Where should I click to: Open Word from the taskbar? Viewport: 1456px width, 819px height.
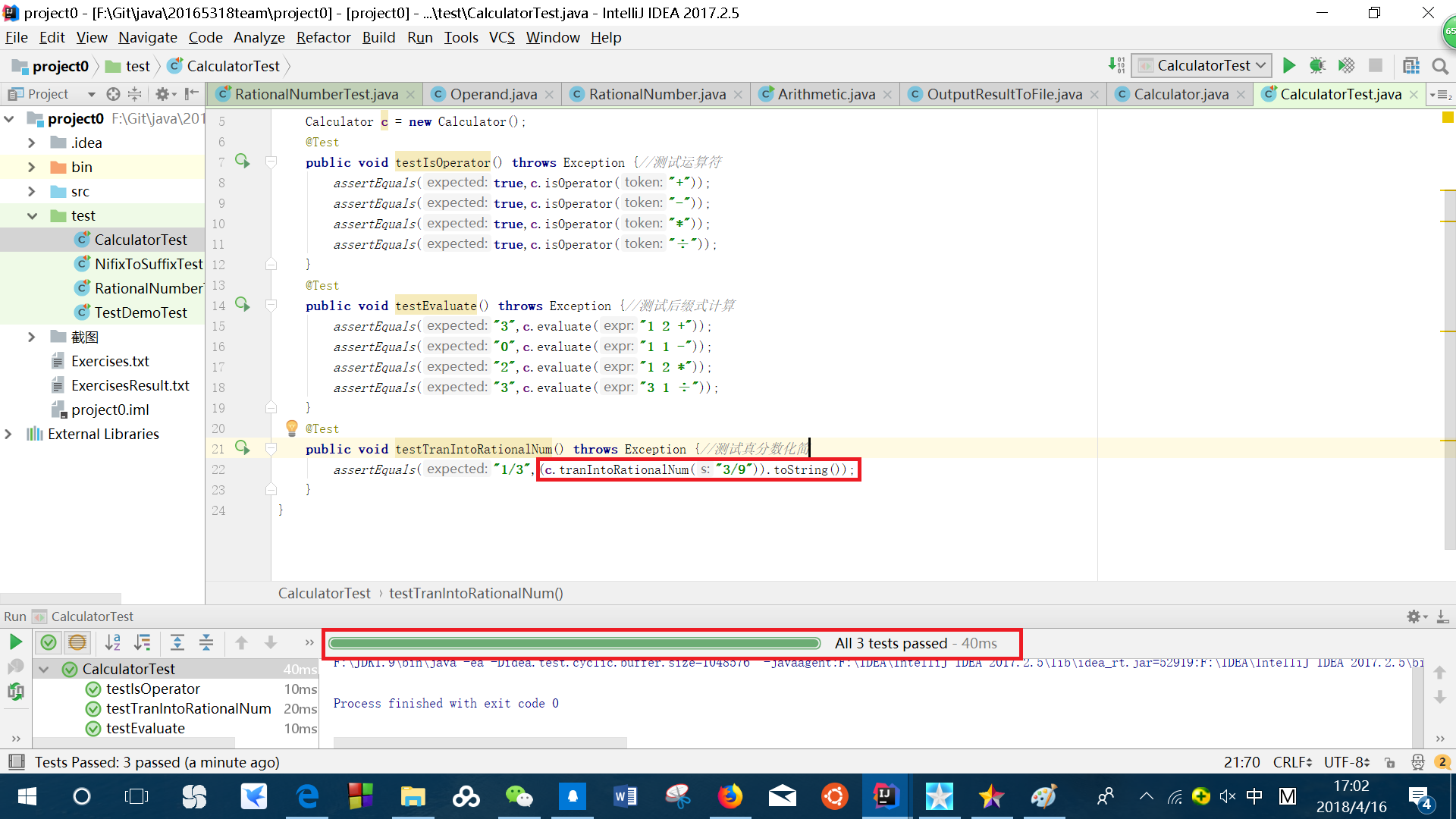(625, 796)
